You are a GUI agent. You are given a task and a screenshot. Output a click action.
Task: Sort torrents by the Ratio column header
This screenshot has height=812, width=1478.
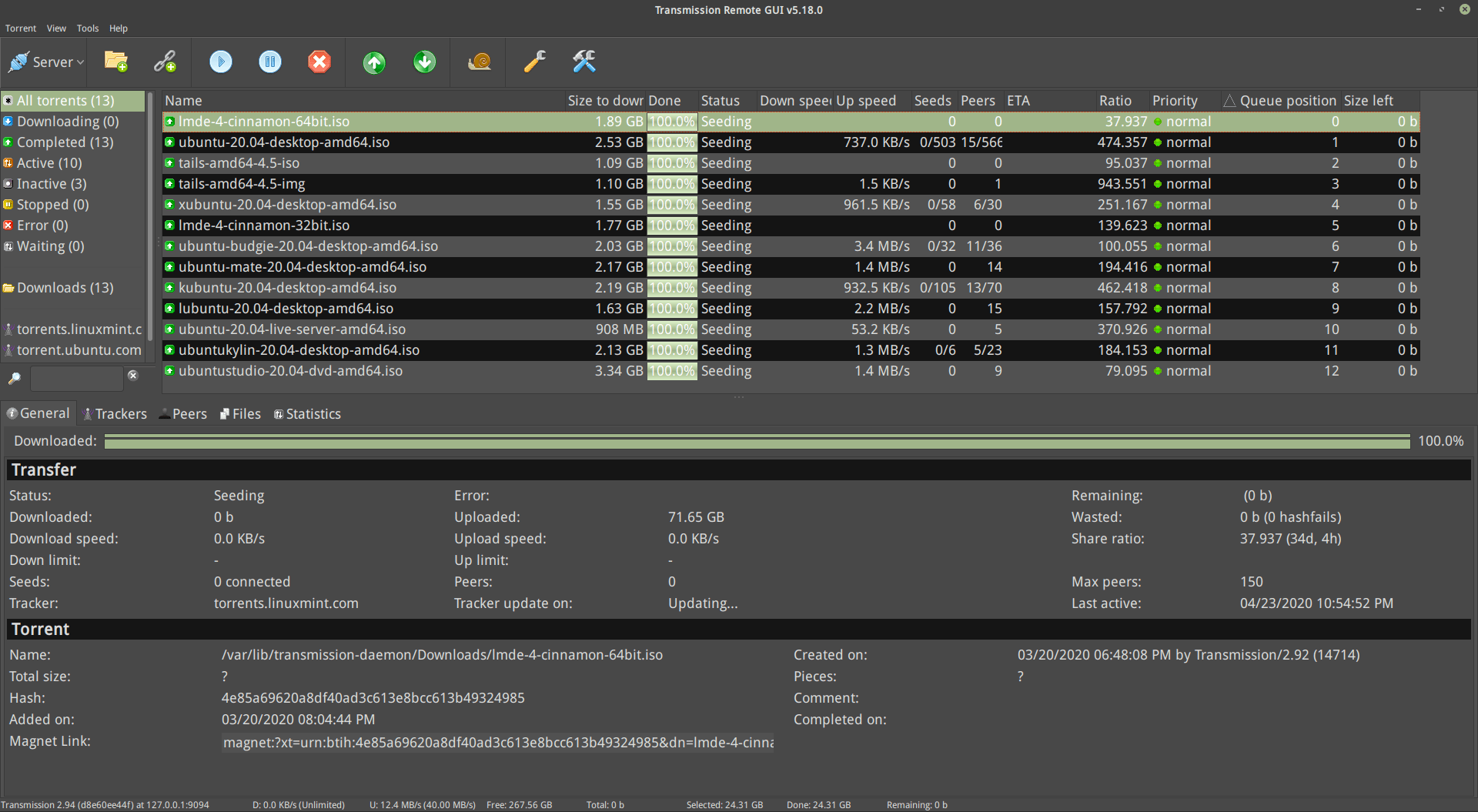(1115, 101)
